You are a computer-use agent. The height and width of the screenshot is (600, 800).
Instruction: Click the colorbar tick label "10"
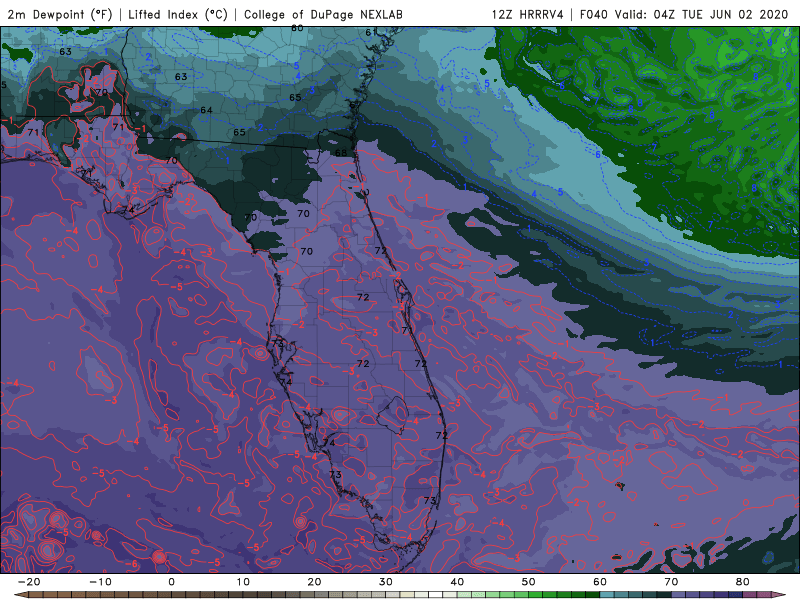(243, 582)
